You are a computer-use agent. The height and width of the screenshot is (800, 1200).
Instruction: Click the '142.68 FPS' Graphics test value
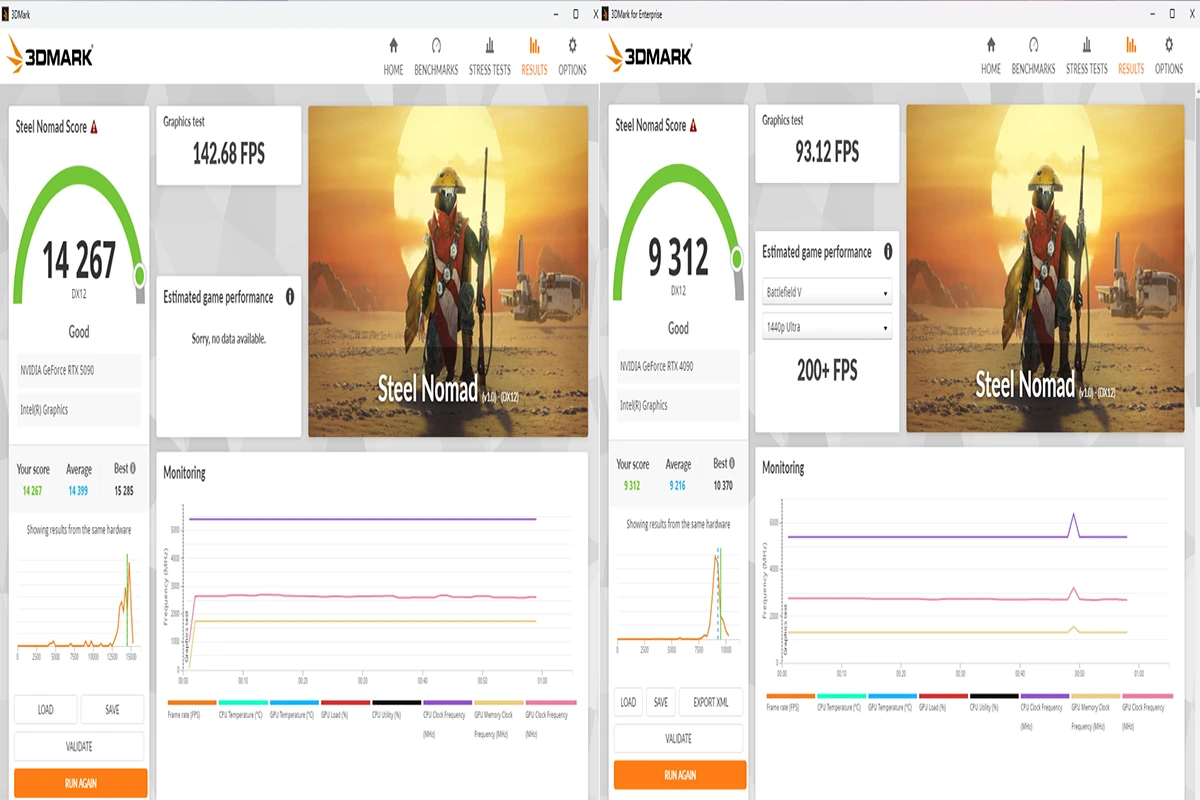click(x=229, y=153)
